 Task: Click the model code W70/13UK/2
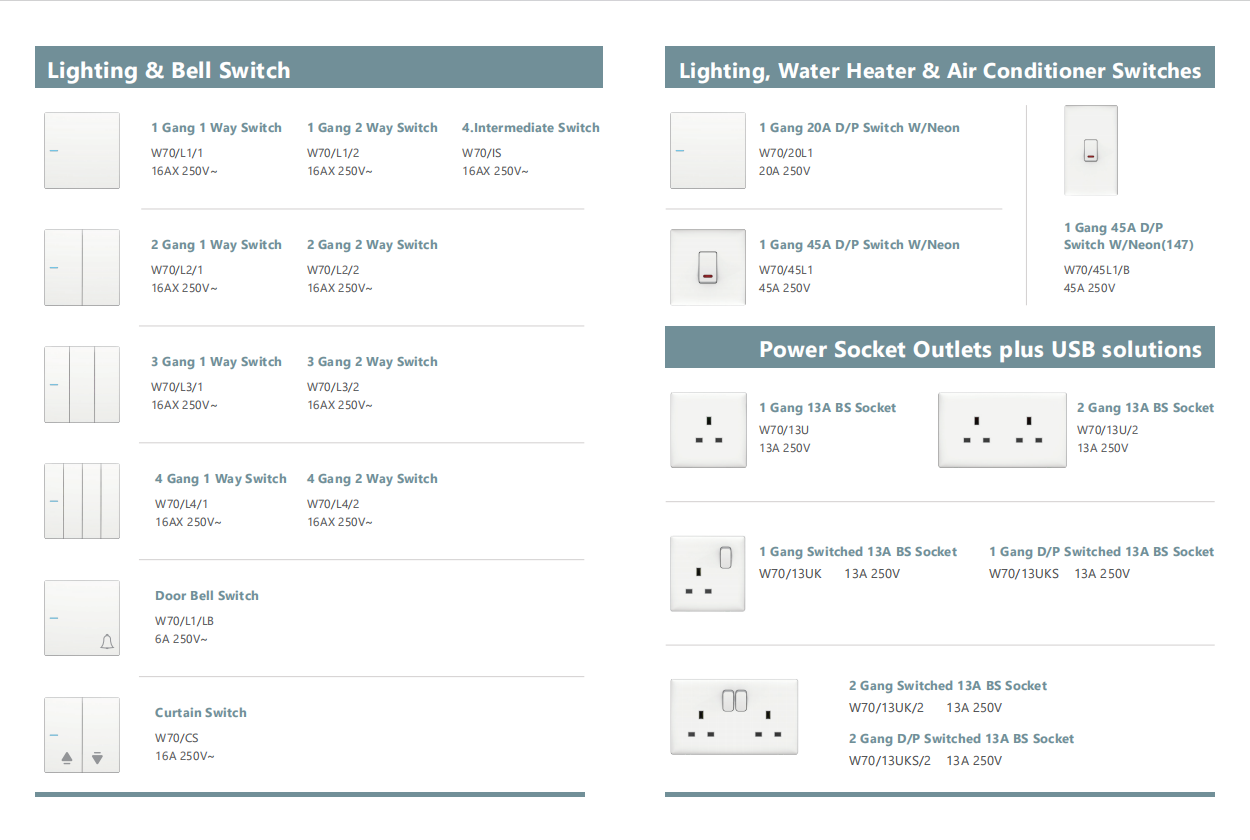click(887, 708)
